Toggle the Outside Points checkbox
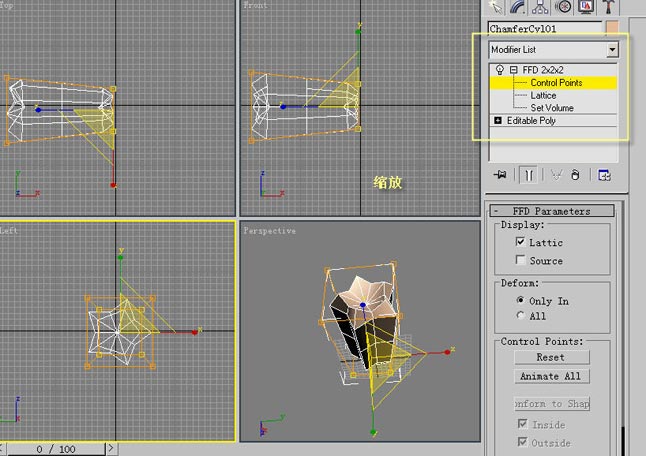The height and width of the screenshot is (456, 646). coord(522,442)
